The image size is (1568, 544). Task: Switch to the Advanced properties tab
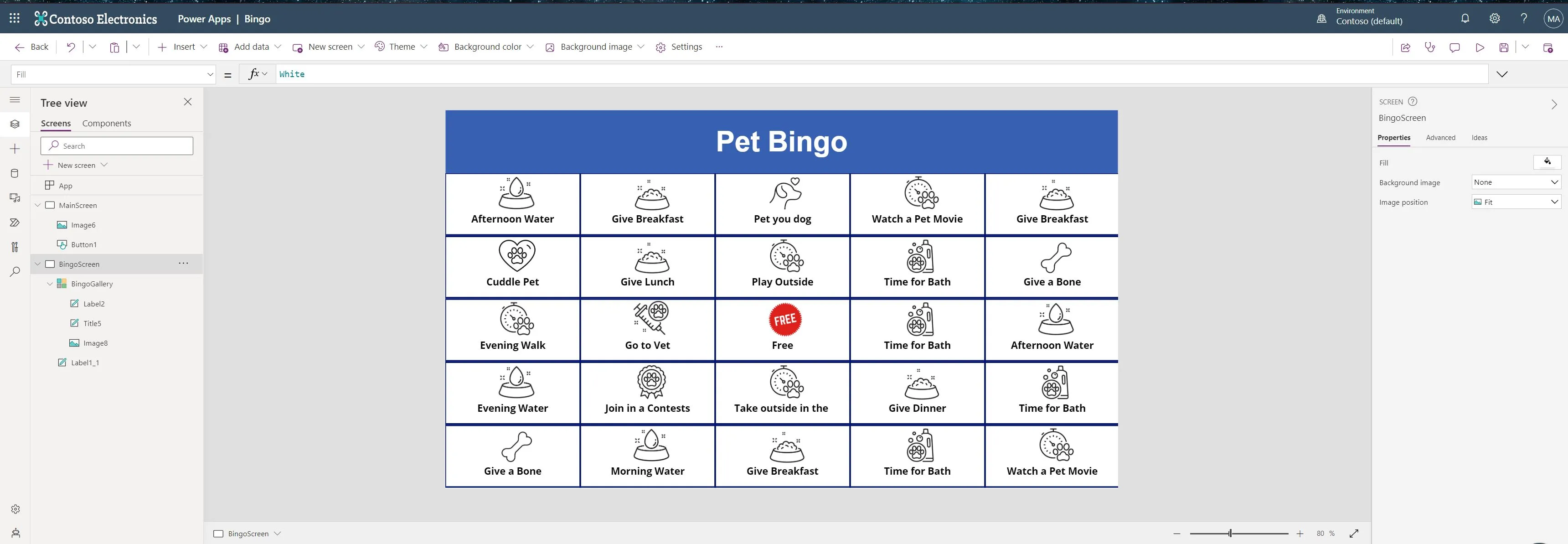(1440, 138)
